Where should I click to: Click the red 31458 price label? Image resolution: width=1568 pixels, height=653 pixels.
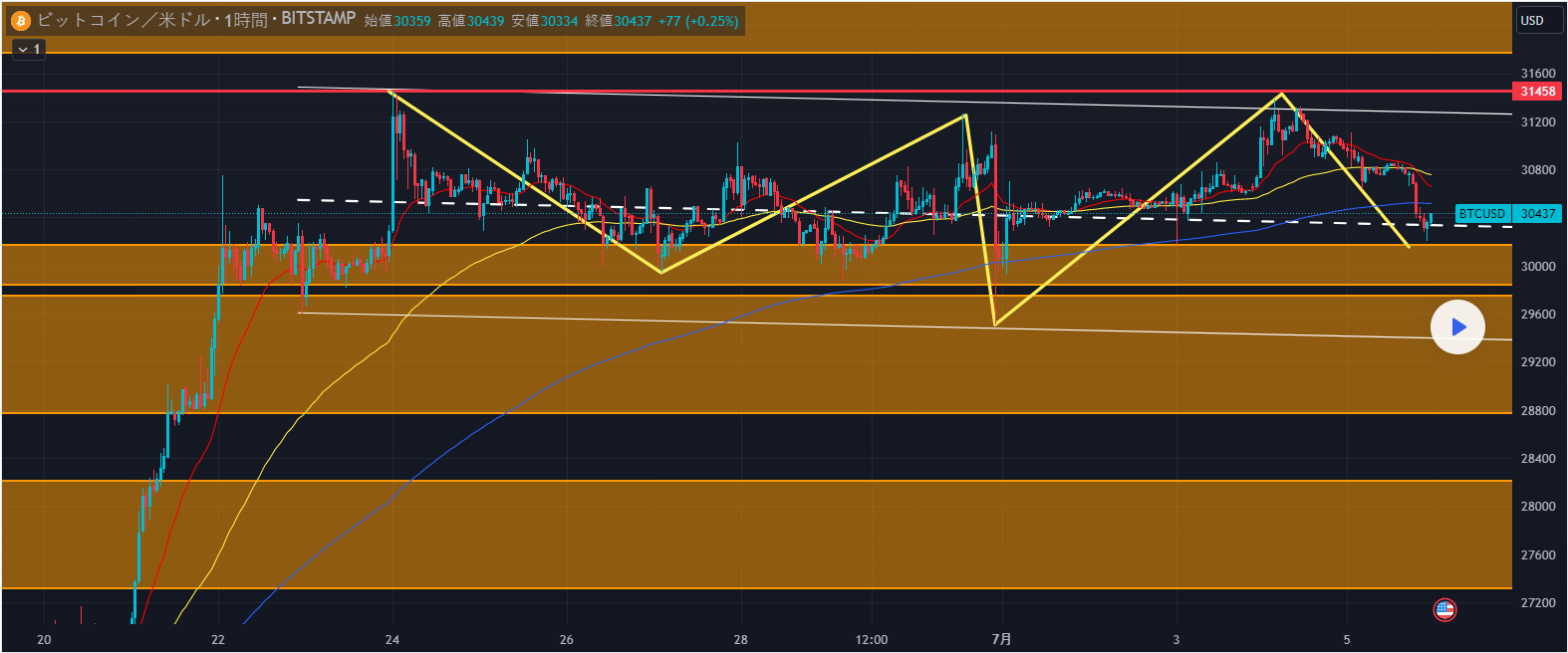(1537, 92)
